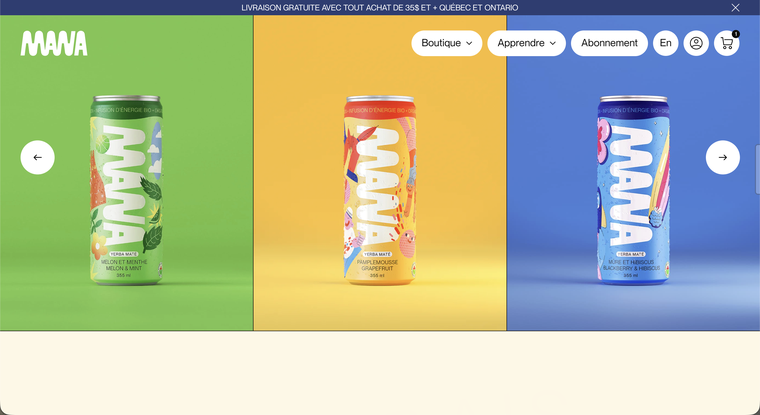
Task: Click the MANA logo in the header
Action: click(54, 43)
